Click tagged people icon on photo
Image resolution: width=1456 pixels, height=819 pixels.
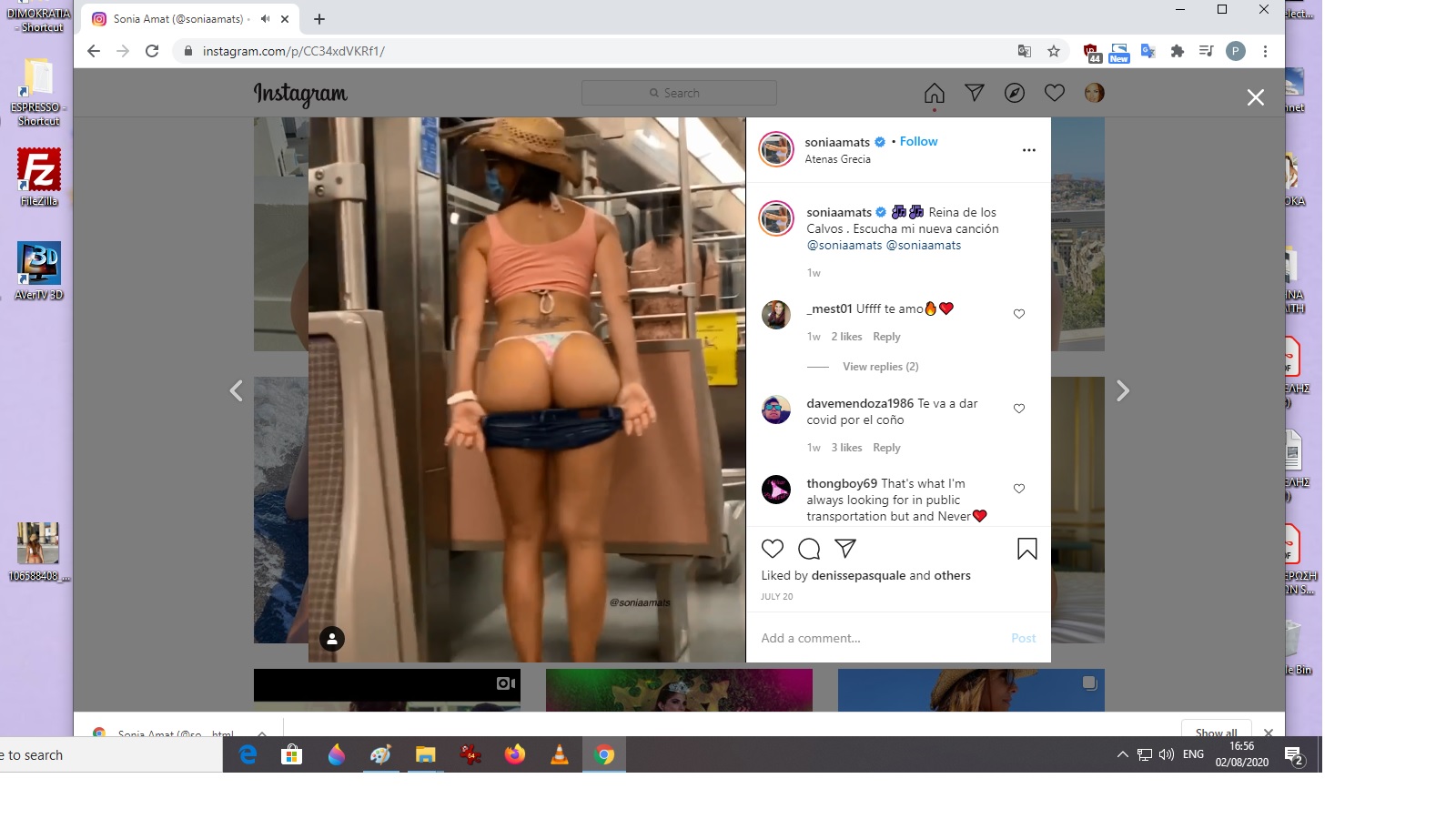(x=332, y=639)
